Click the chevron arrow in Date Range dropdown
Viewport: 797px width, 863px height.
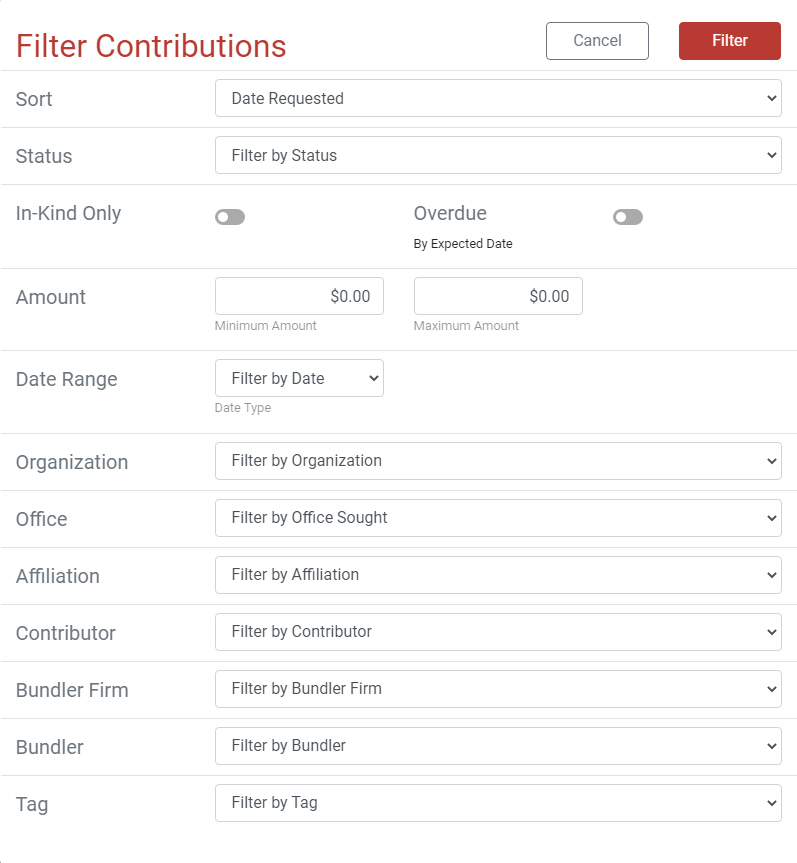(x=374, y=378)
